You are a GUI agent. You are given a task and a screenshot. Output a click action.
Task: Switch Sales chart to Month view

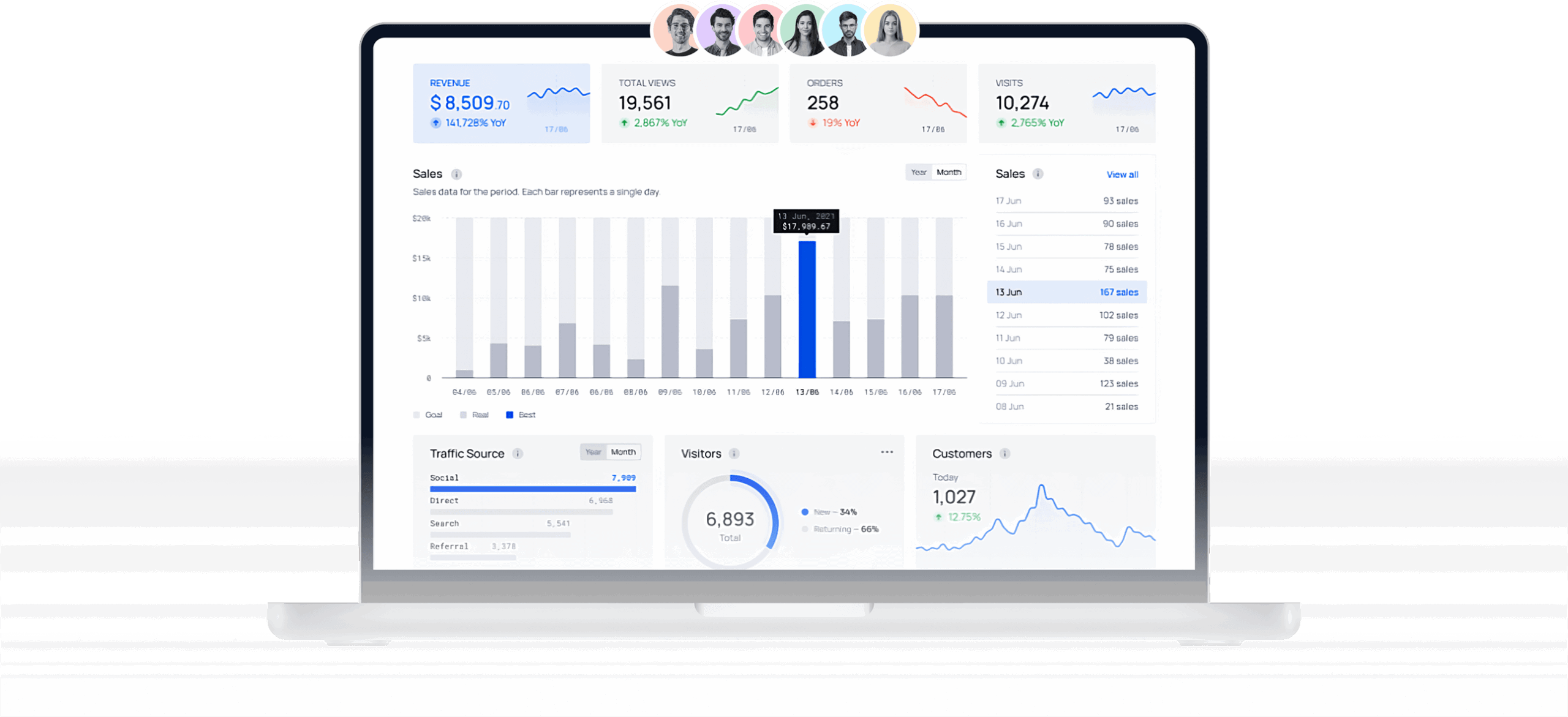coord(949,173)
